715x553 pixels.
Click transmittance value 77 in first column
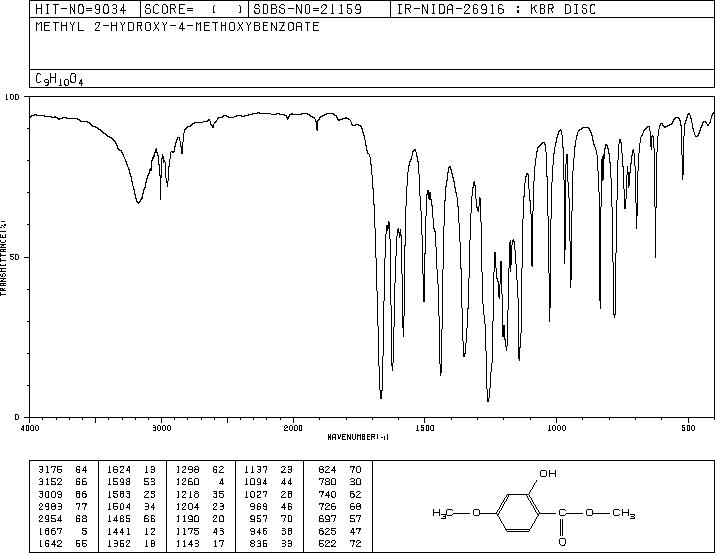(81, 506)
